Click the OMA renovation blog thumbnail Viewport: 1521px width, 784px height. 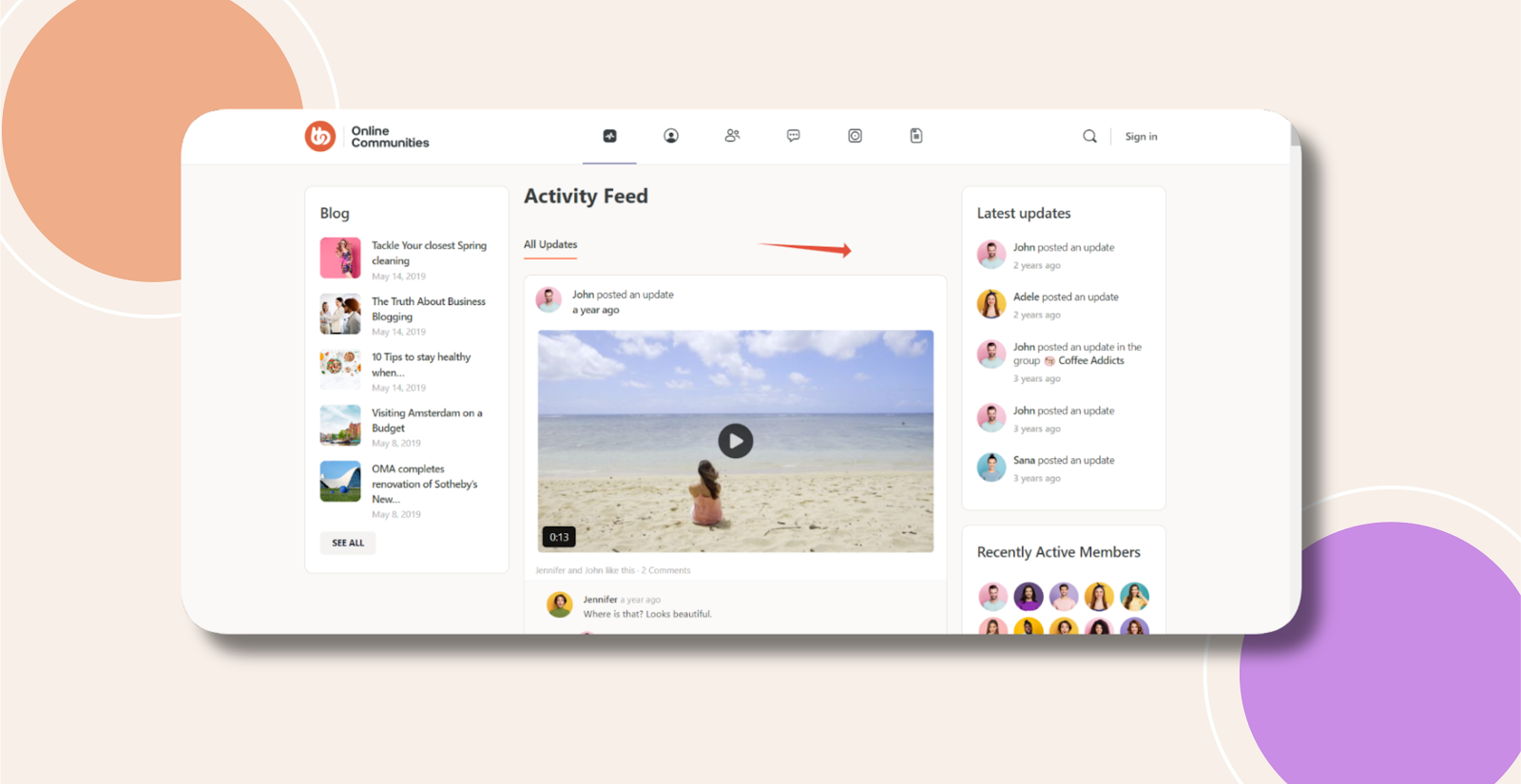point(340,481)
